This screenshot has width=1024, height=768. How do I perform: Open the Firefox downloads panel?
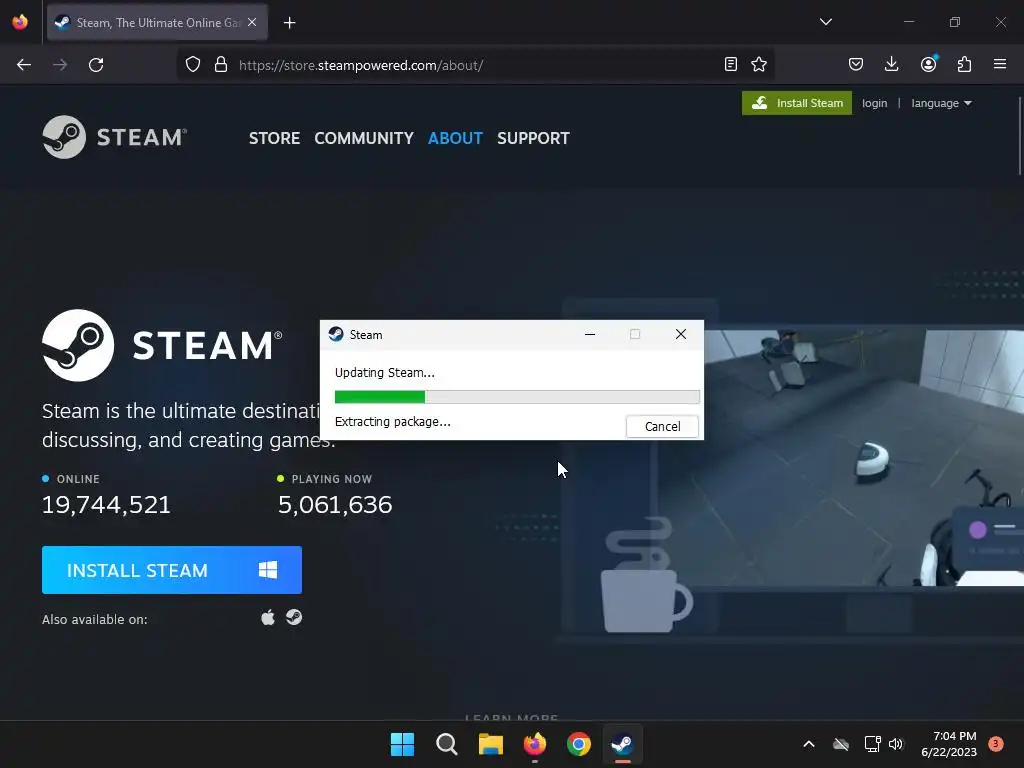pyautogui.click(x=891, y=64)
